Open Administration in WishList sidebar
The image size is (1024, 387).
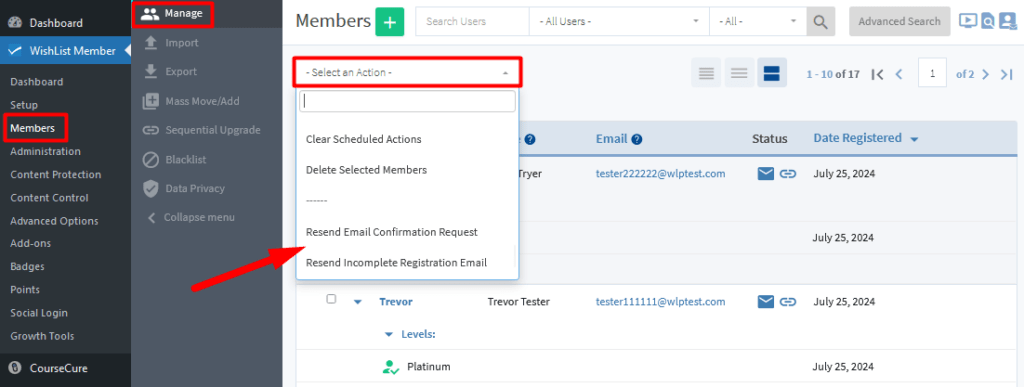point(46,151)
